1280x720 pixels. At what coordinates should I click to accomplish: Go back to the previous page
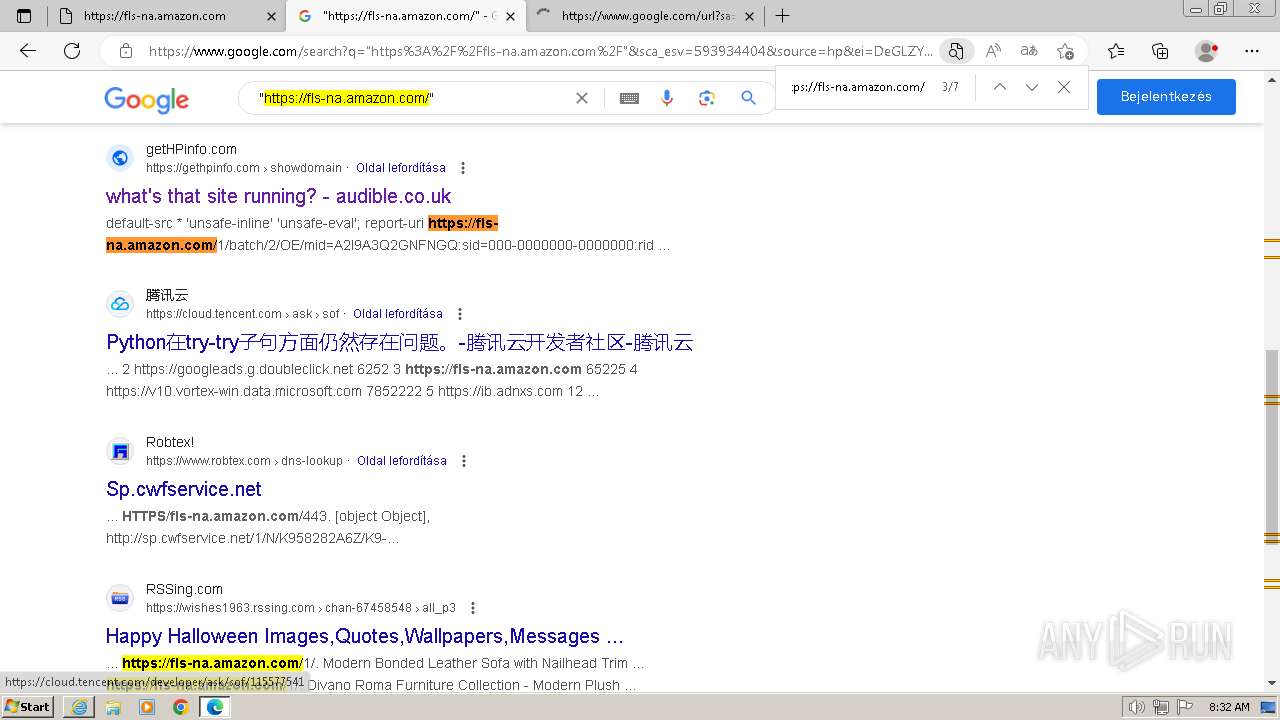pos(28,51)
